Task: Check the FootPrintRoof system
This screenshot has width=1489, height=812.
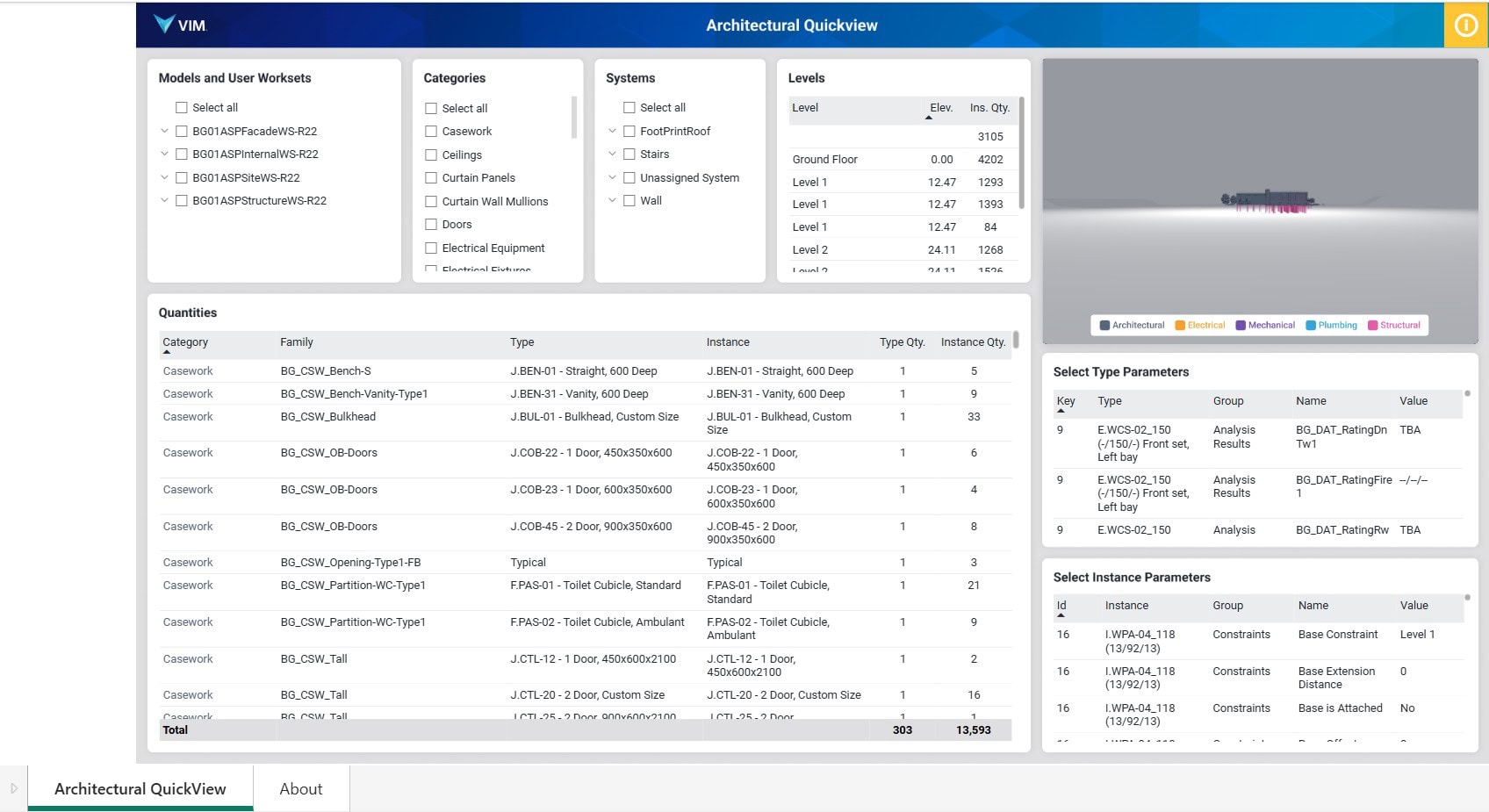Action: pyautogui.click(x=629, y=131)
